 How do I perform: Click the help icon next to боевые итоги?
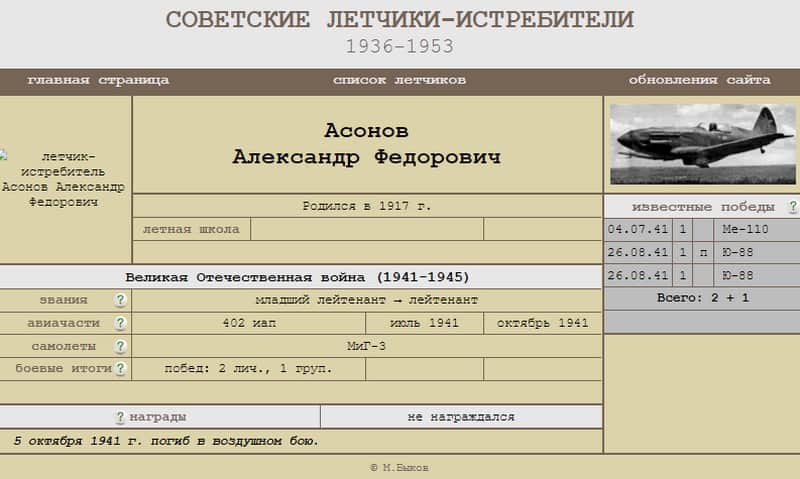pyautogui.click(x=120, y=369)
